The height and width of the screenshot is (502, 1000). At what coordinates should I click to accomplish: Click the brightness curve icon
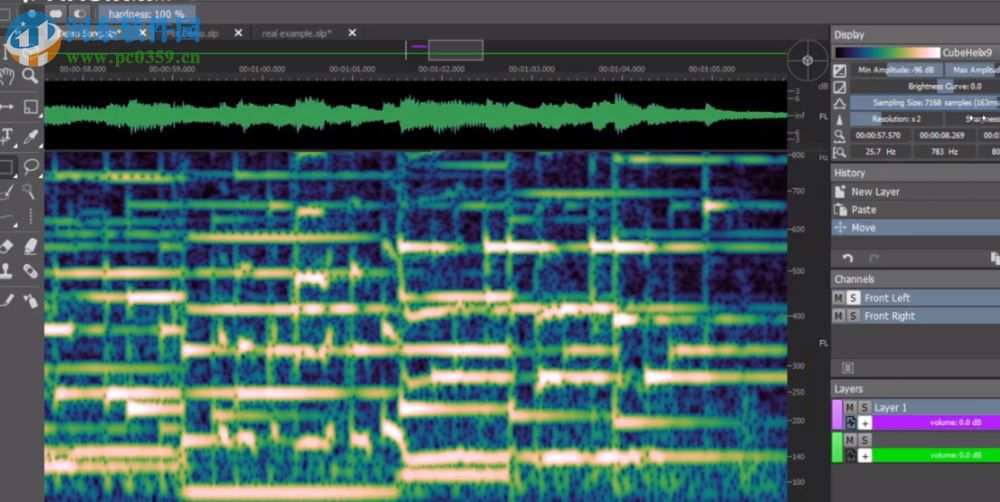point(840,87)
